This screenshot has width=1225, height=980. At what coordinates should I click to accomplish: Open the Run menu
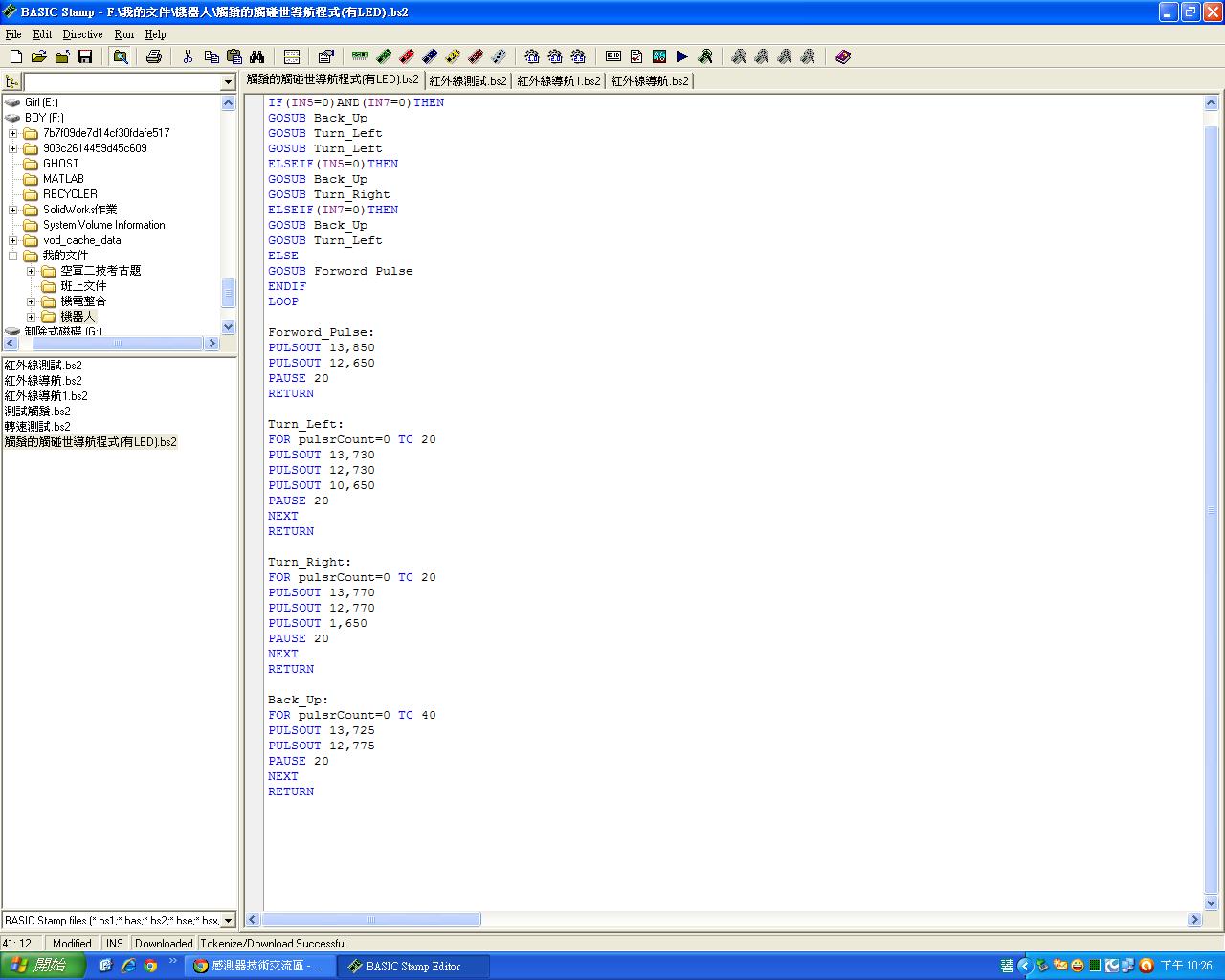(x=124, y=34)
